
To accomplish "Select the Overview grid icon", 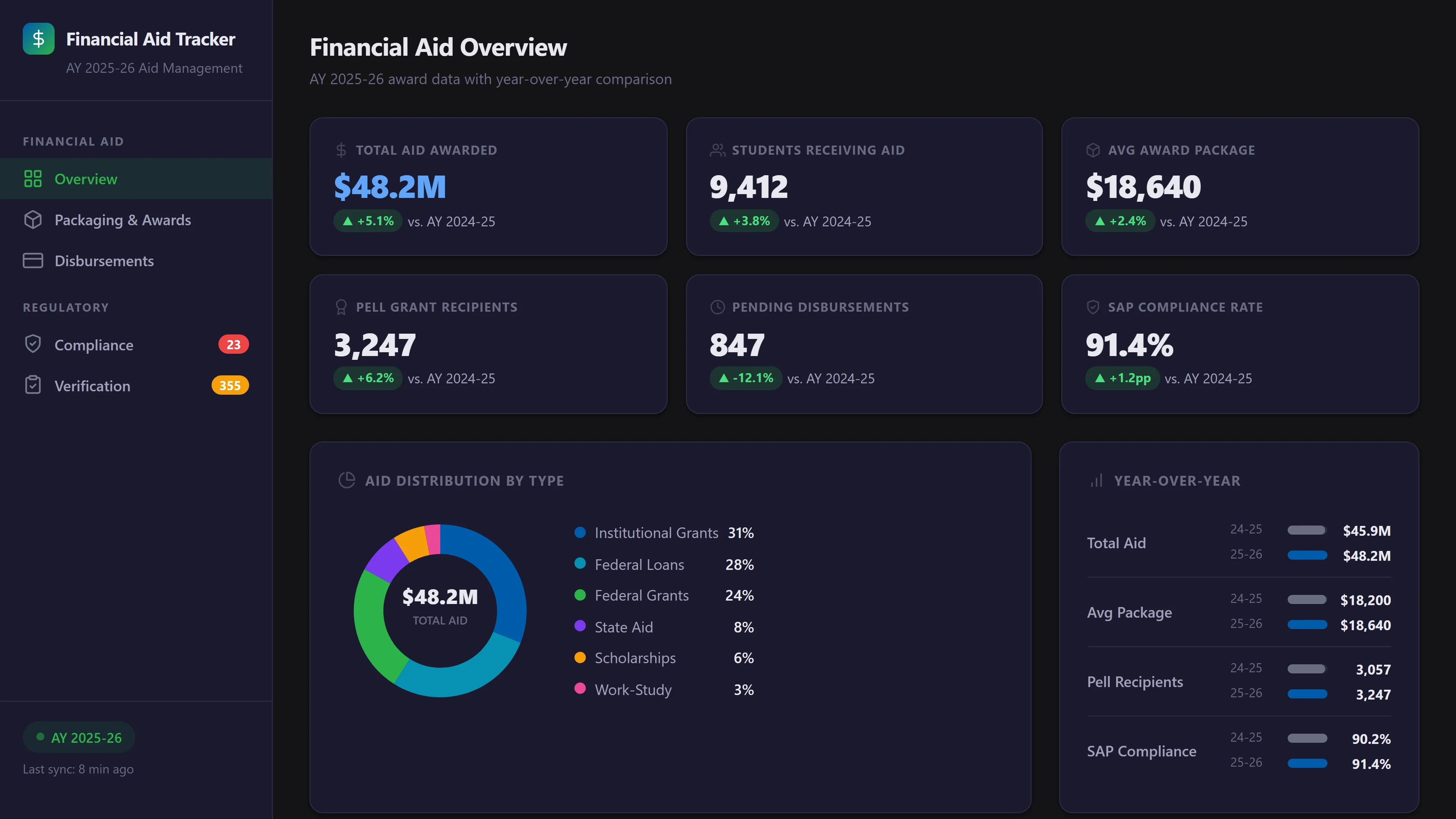I will (x=33, y=179).
